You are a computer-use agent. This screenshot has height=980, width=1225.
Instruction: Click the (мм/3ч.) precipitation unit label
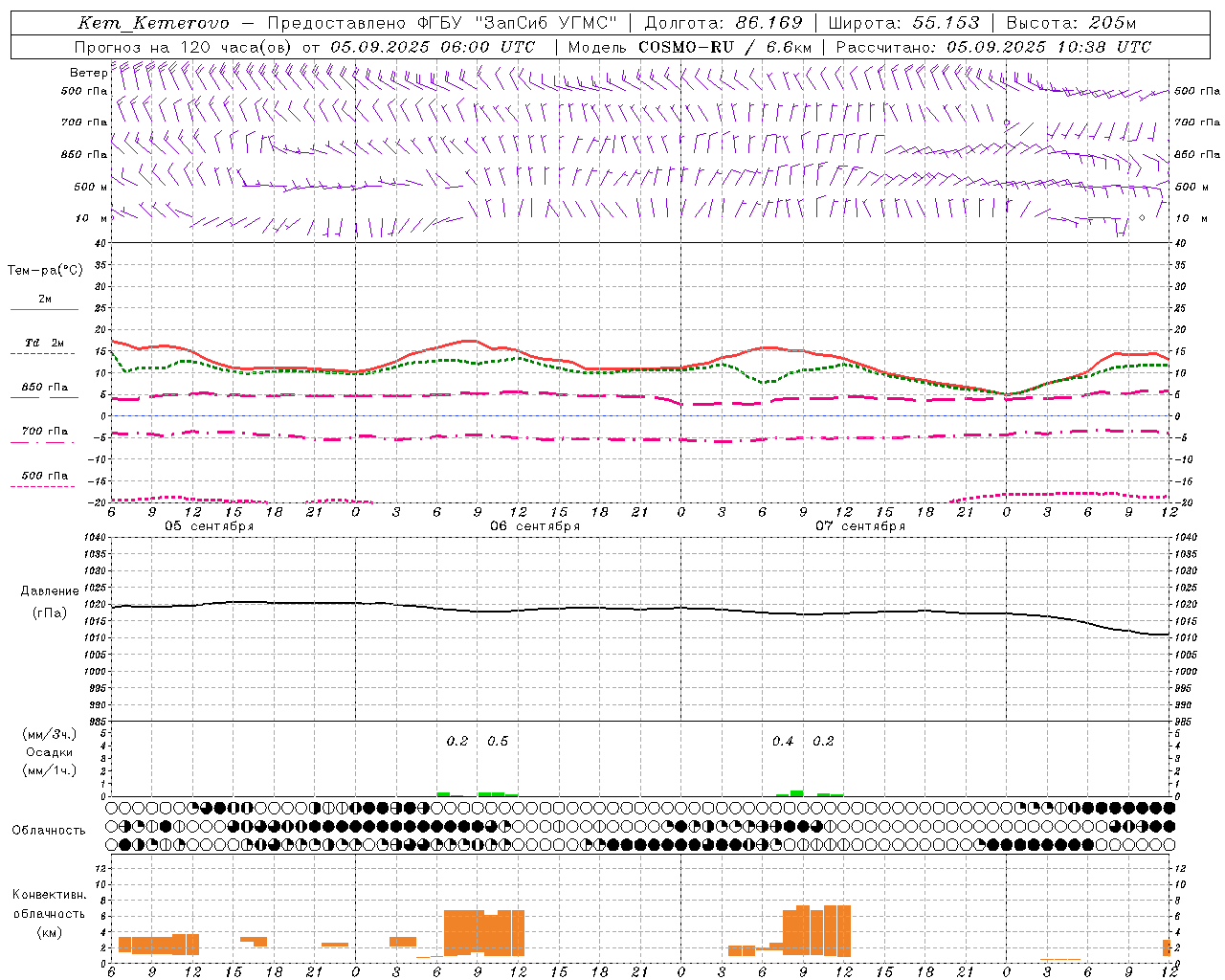tap(50, 734)
